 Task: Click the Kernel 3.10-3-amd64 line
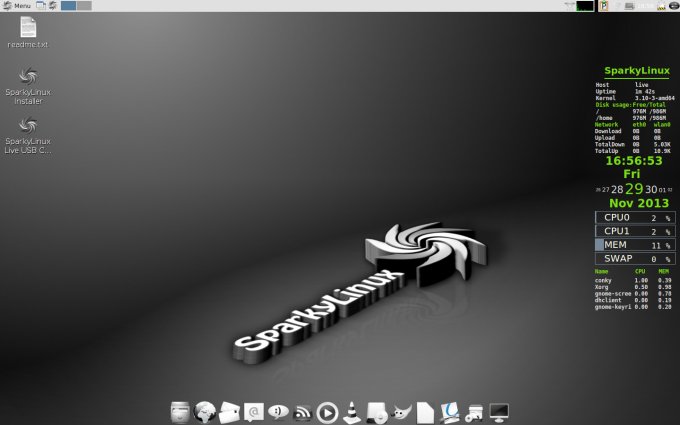click(634, 98)
